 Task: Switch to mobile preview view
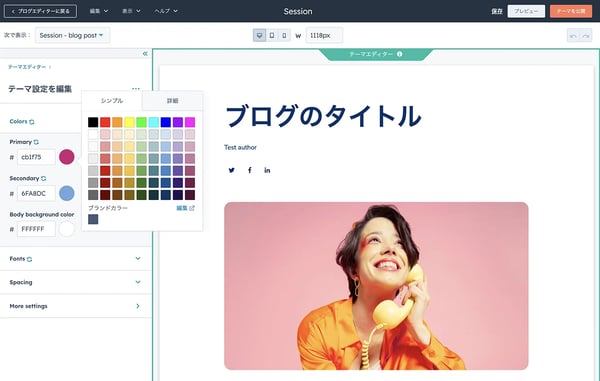tap(284, 35)
